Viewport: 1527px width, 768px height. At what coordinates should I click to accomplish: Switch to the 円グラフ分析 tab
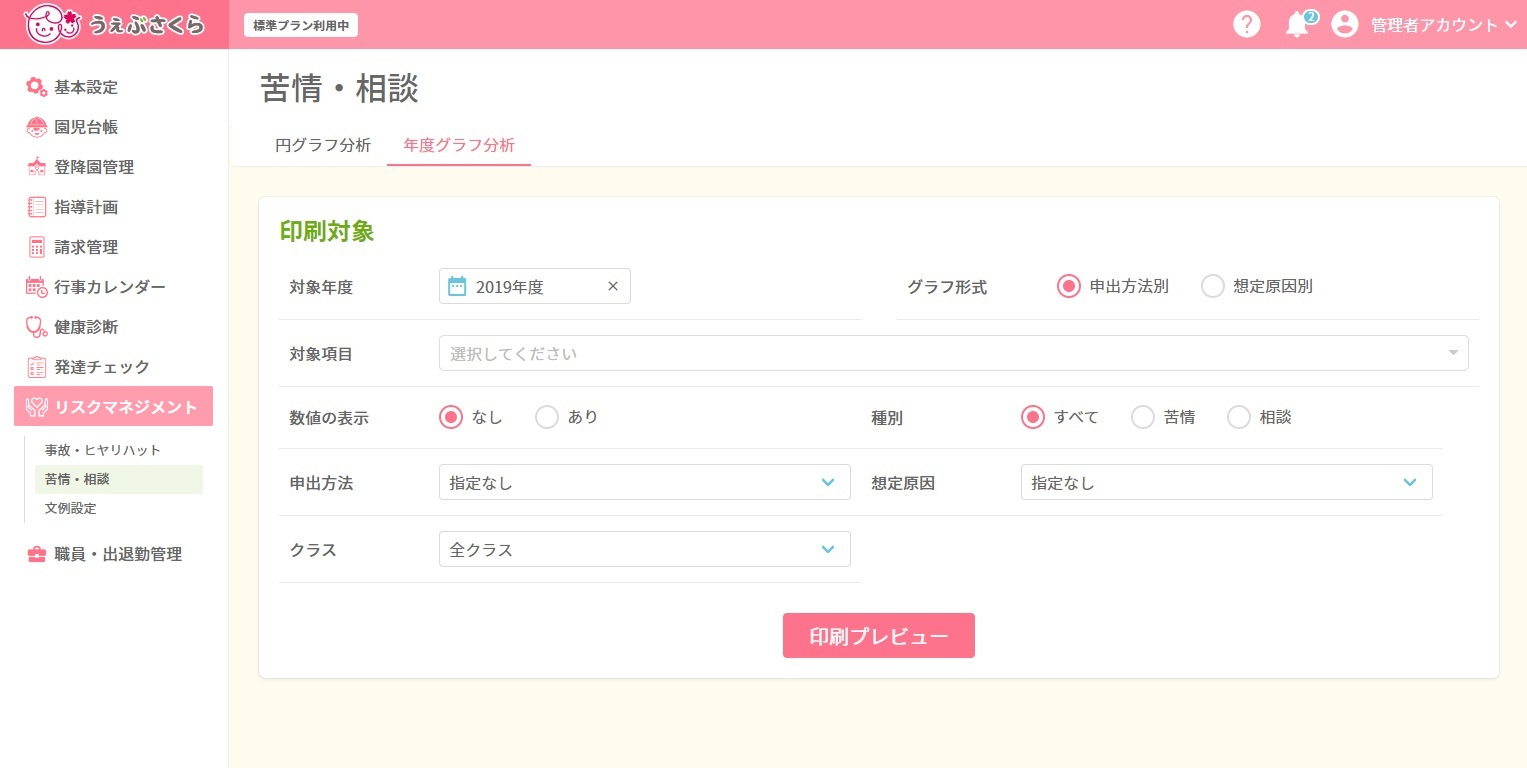pyautogui.click(x=323, y=145)
